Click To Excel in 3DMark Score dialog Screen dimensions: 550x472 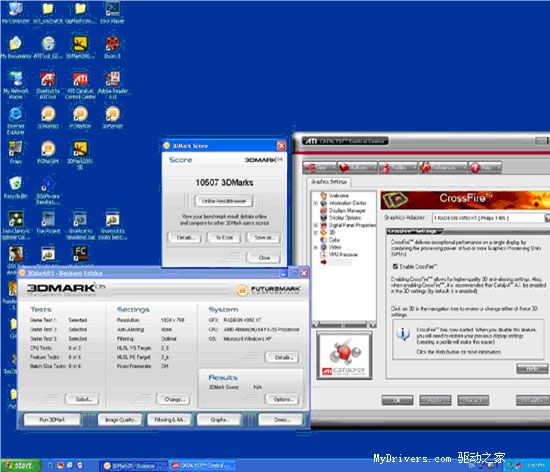click(x=224, y=237)
